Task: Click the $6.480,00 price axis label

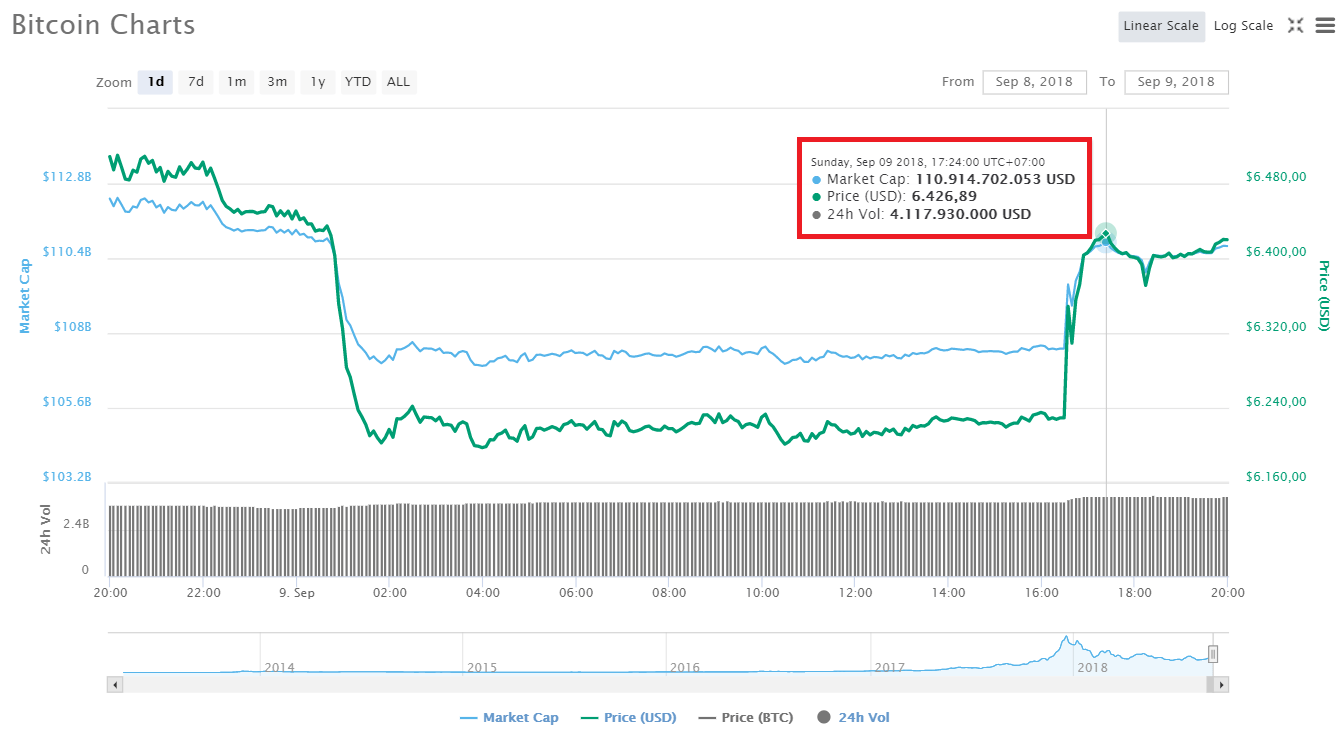Action: [x=1276, y=177]
